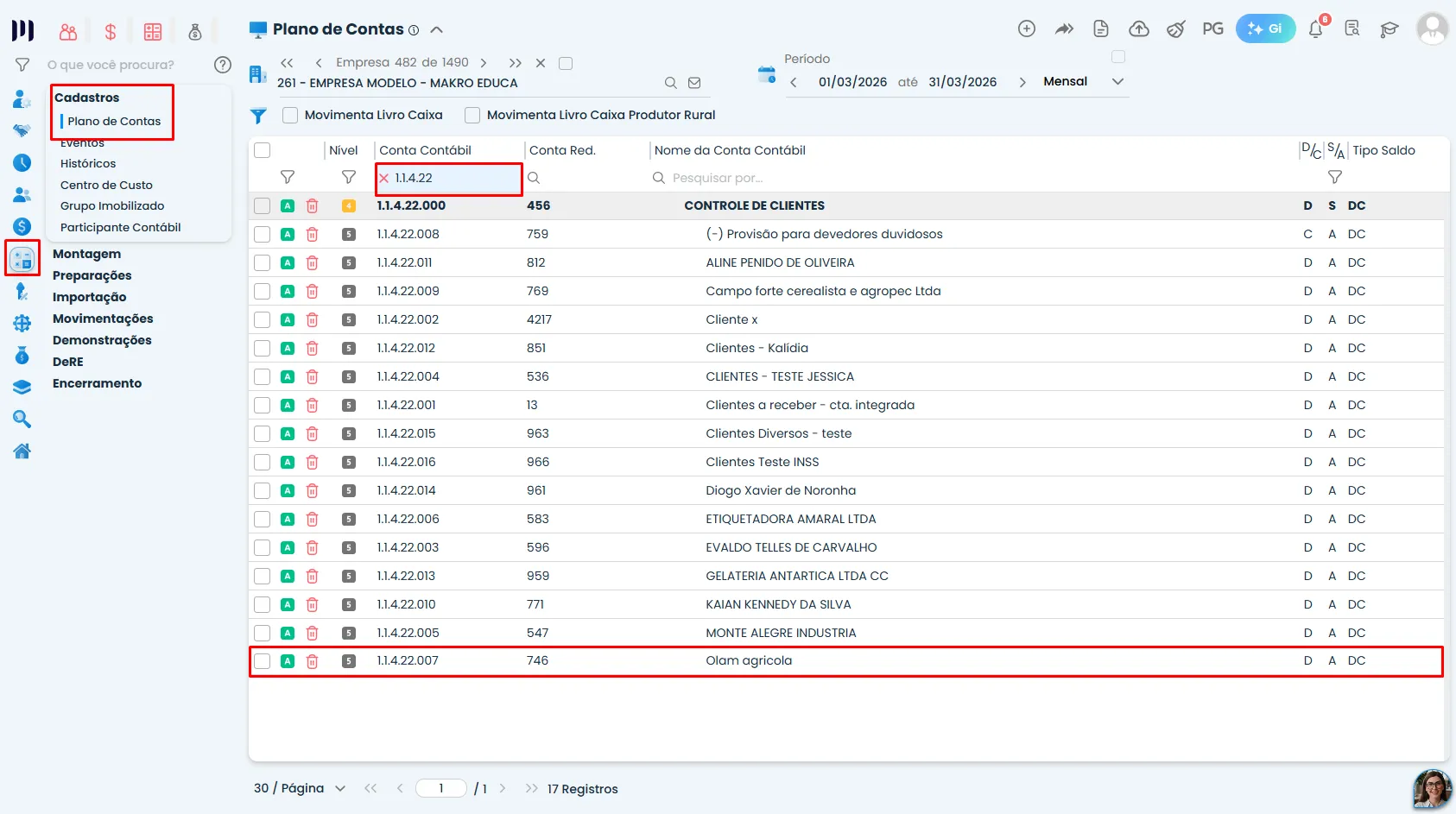Click the cloud upload icon

point(1139,29)
